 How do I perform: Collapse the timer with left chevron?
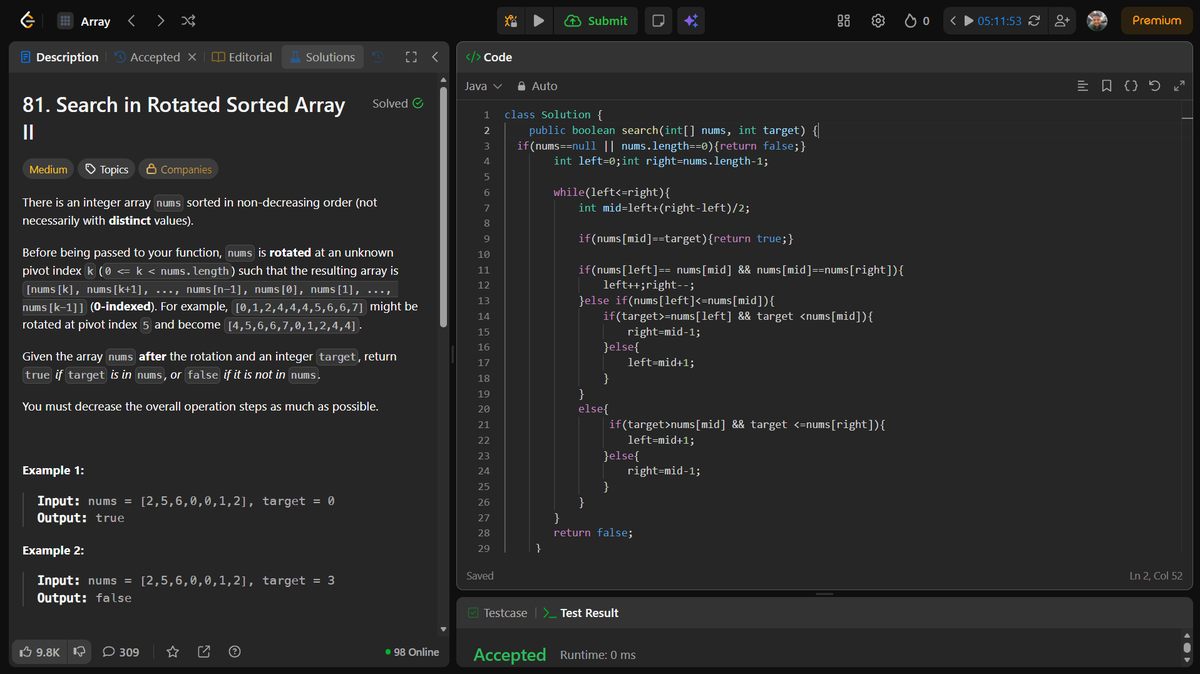point(953,21)
